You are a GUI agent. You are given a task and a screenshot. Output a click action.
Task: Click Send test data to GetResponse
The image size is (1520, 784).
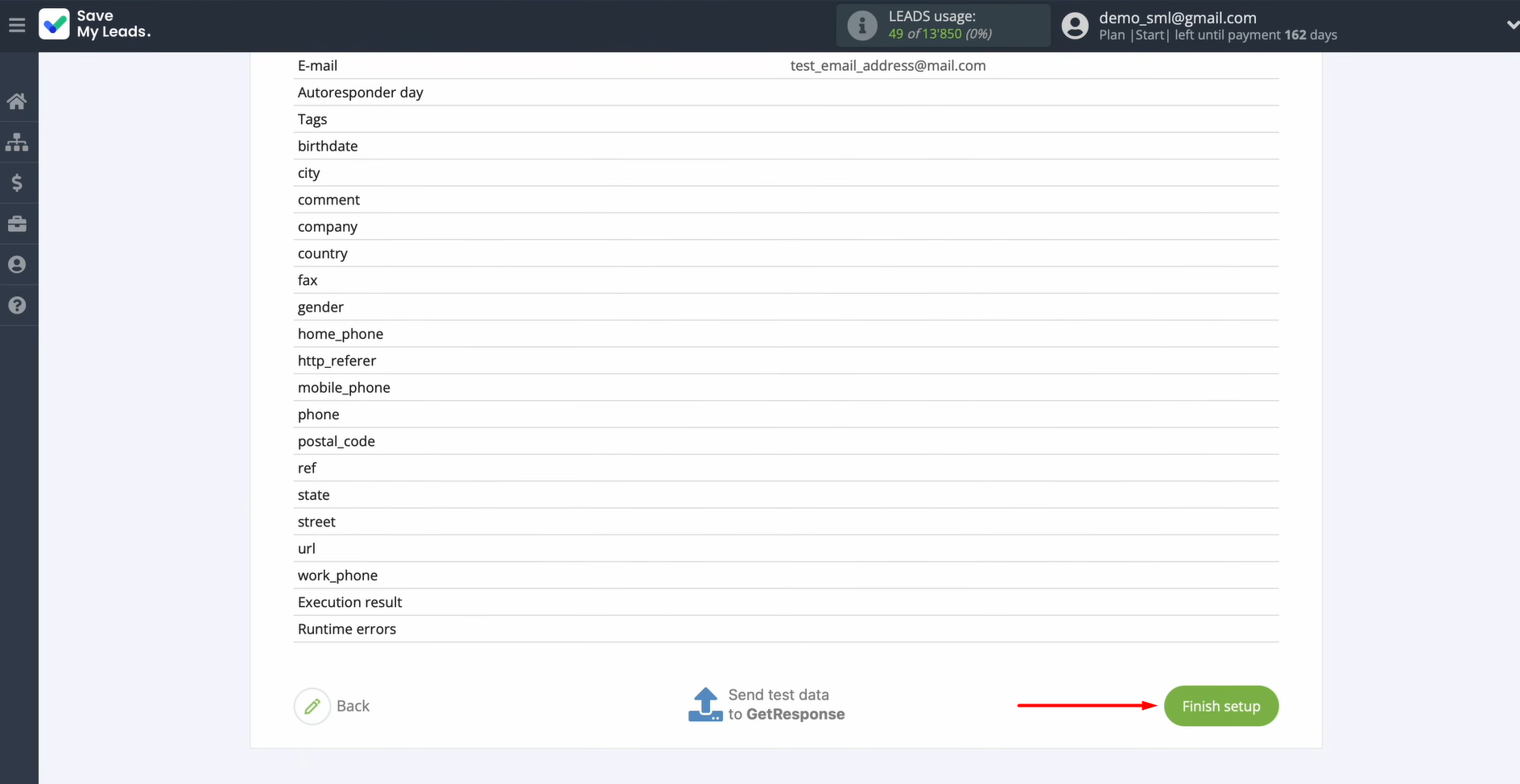(767, 705)
